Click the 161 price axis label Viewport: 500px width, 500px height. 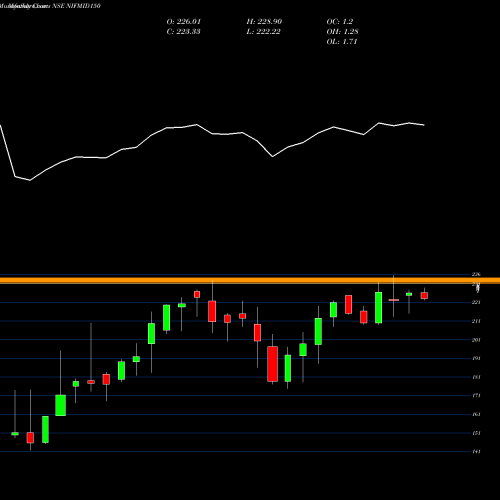point(476,414)
